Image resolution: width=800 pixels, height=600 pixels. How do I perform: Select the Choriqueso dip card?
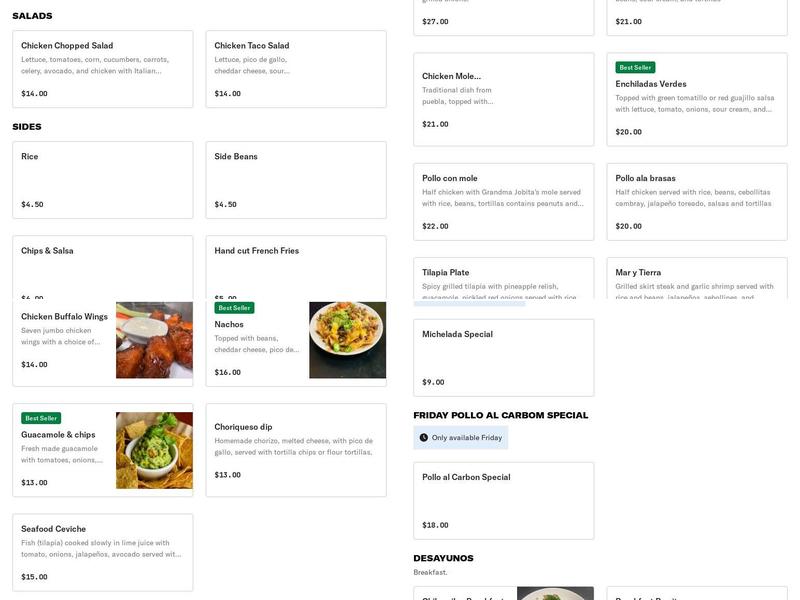tap(295, 450)
